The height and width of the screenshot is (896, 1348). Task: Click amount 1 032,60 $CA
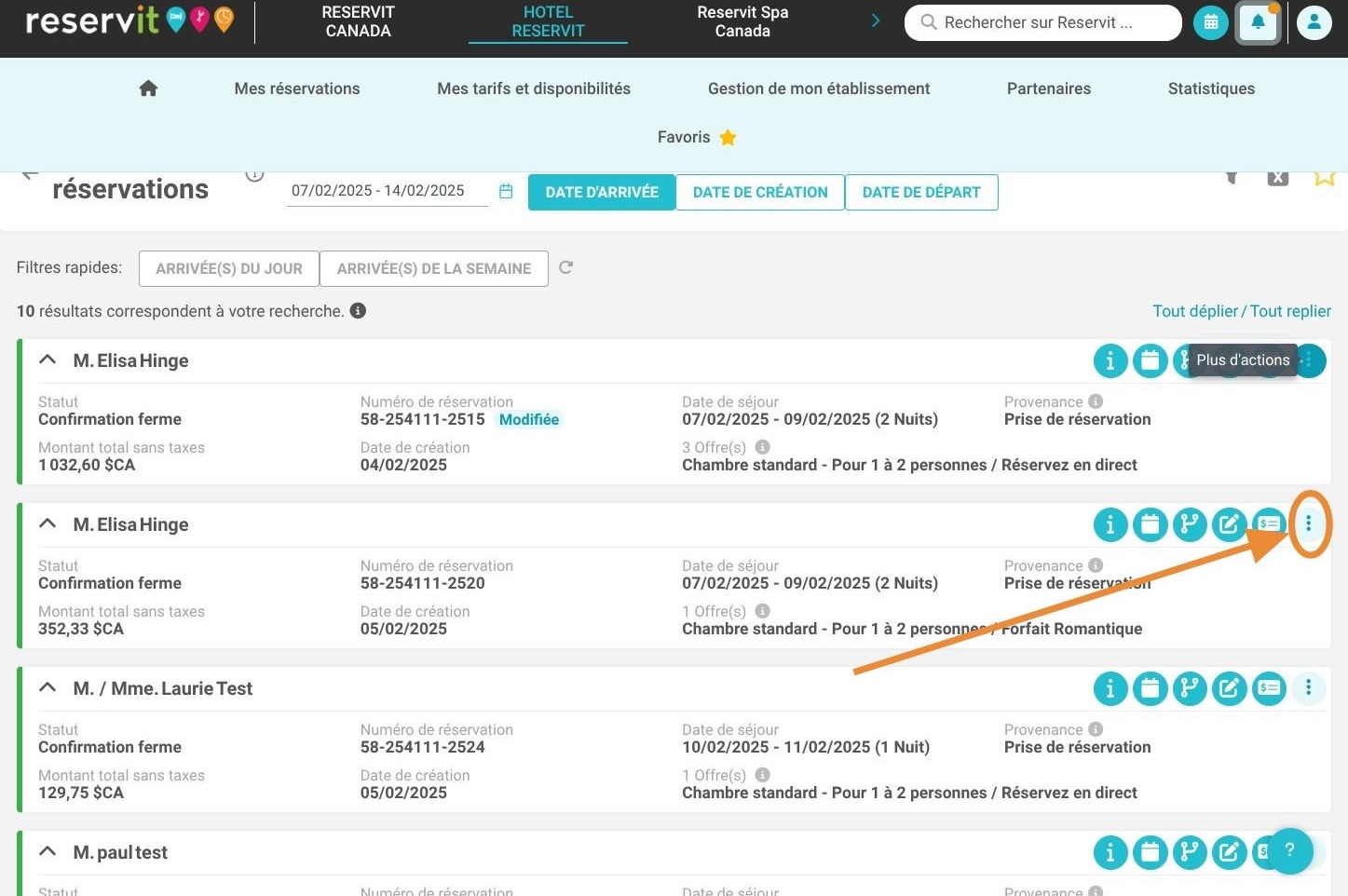(x=87, y=465)
